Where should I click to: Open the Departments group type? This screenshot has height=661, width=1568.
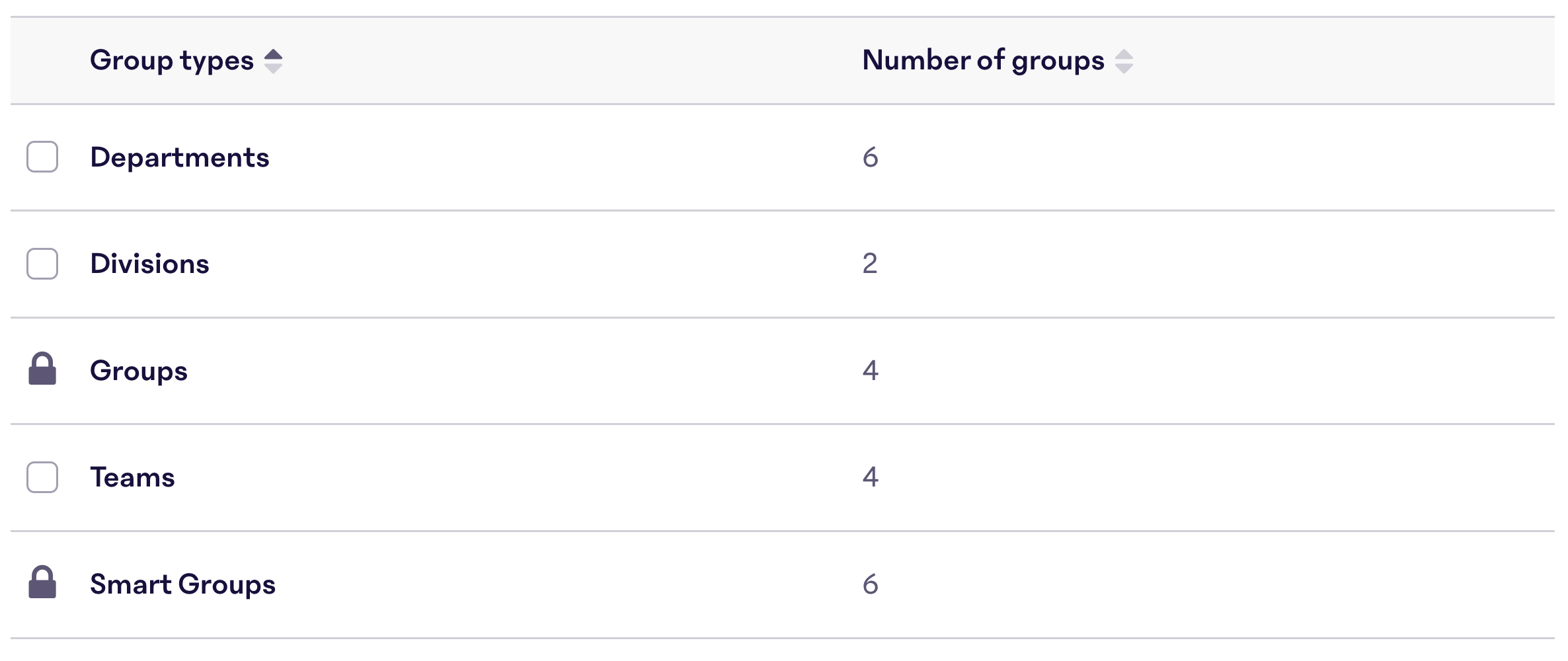(x=180, y=157)
